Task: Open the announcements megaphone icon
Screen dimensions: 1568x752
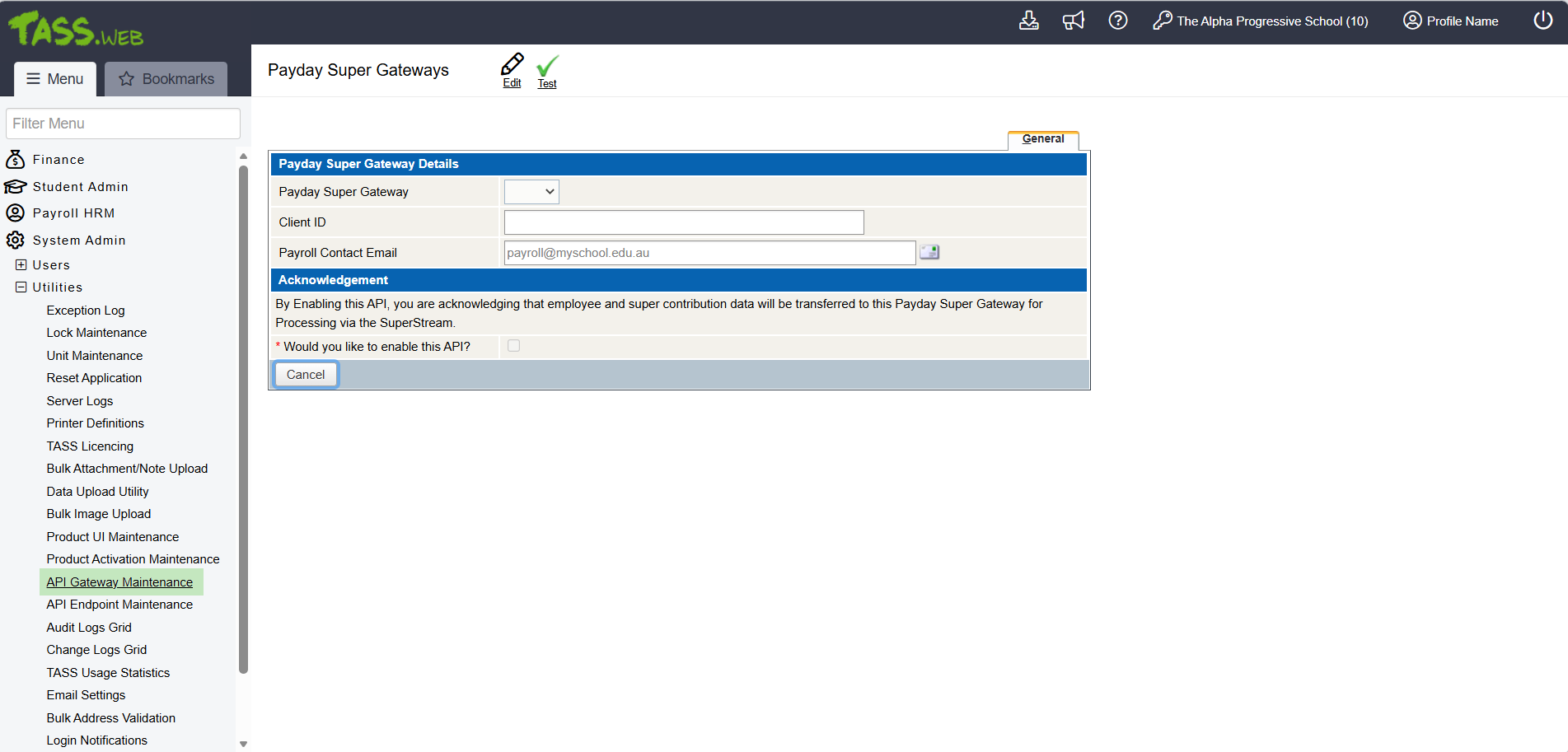Action: [1074, 21]
